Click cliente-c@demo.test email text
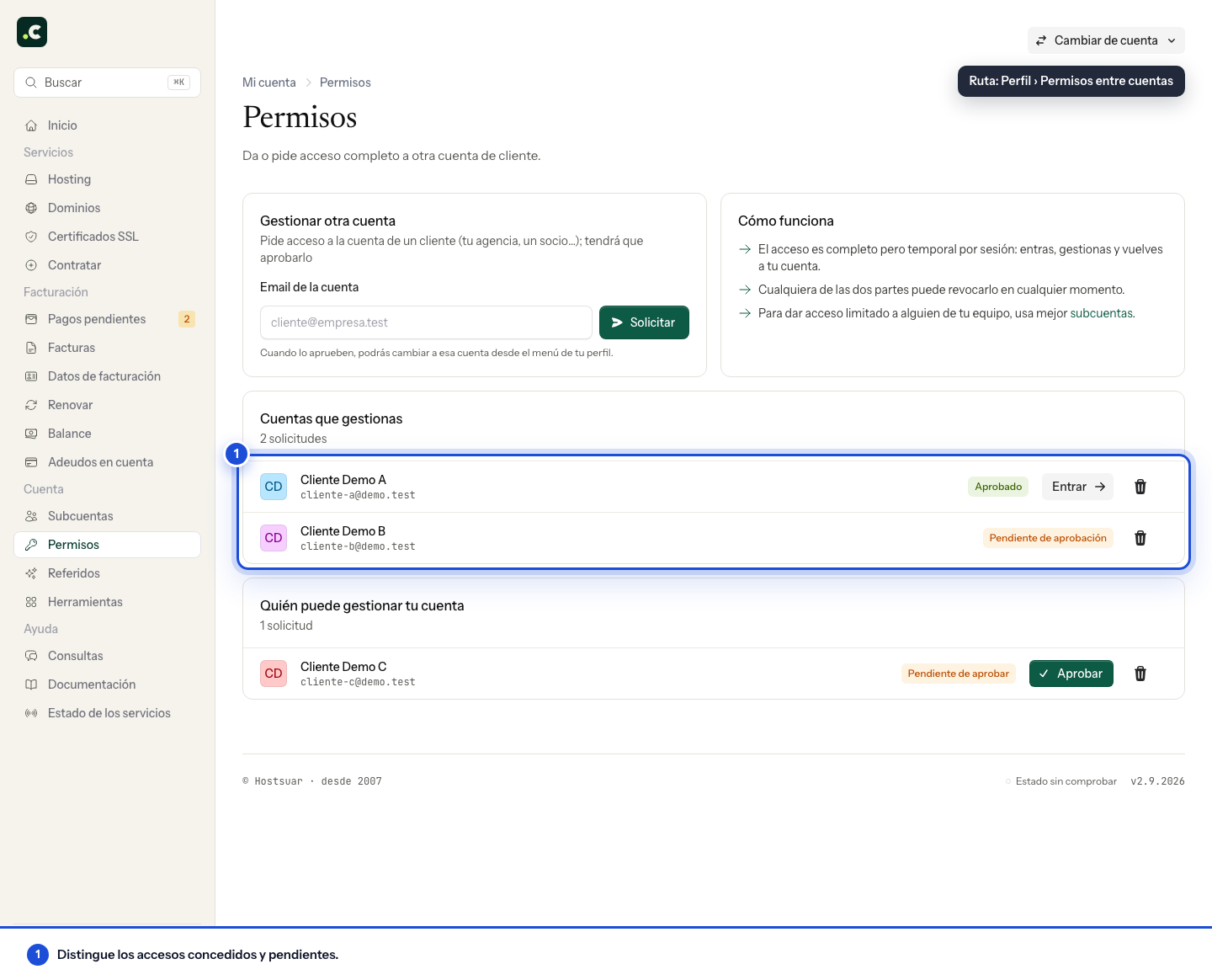The height and width of the screenshot is (980, 1212). (x=358, y=682)
